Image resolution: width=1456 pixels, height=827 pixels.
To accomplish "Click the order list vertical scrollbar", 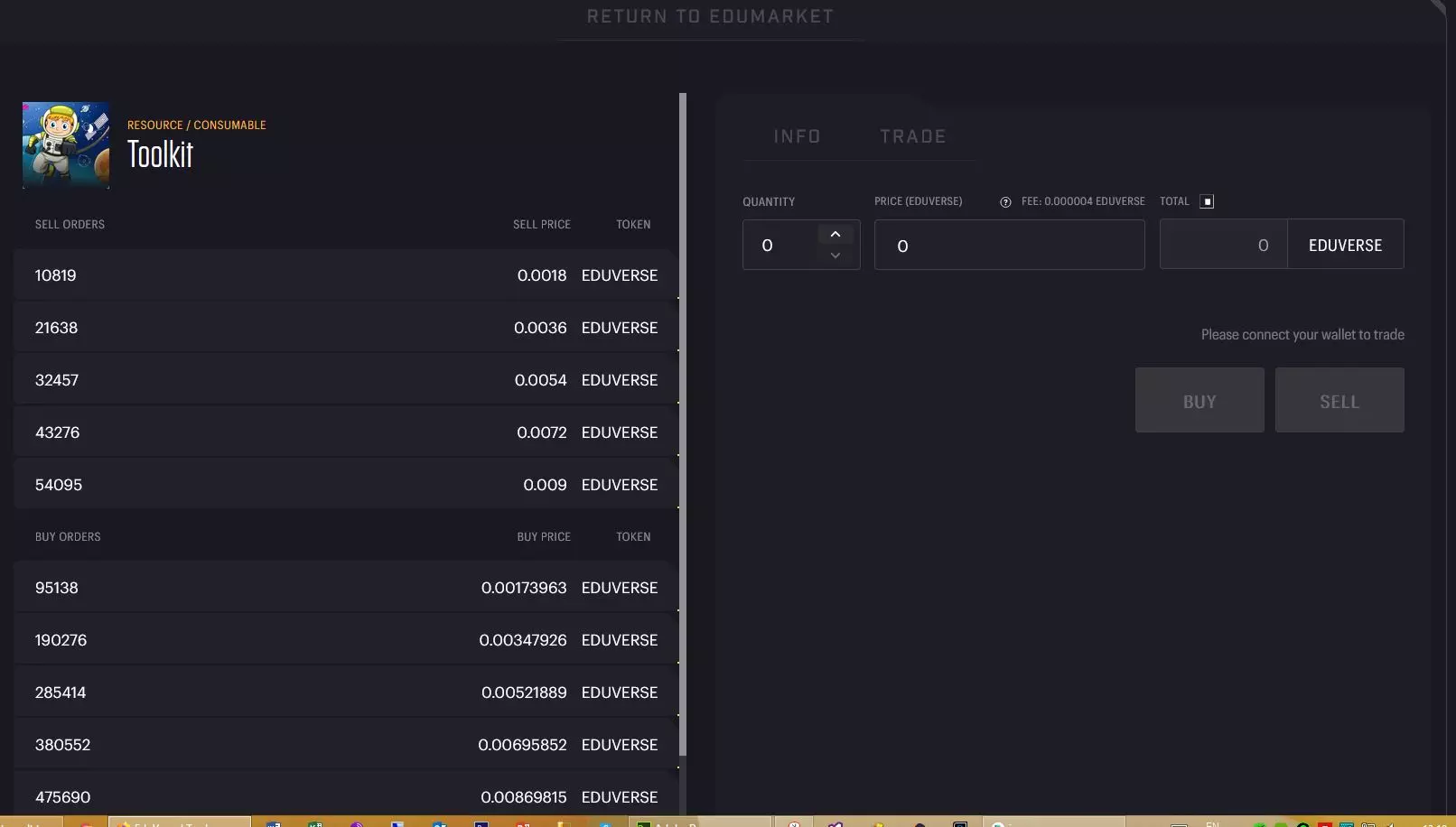I will pos(683,424).
